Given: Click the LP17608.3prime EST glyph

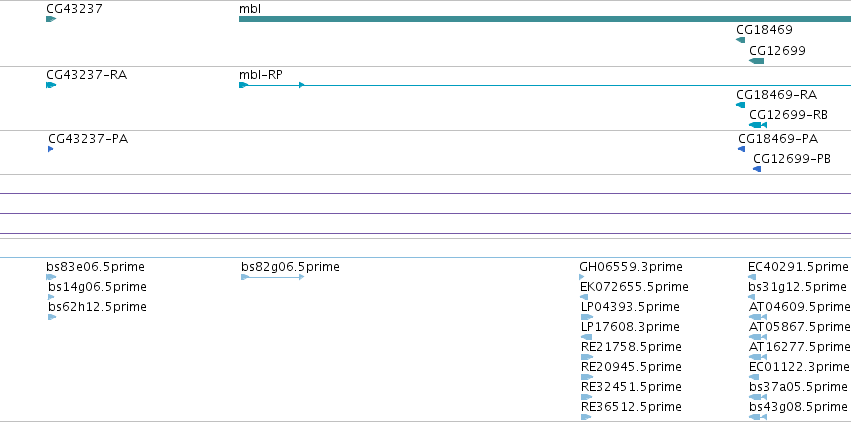Looking at the screenshot, I should click(x=586, y=337).
